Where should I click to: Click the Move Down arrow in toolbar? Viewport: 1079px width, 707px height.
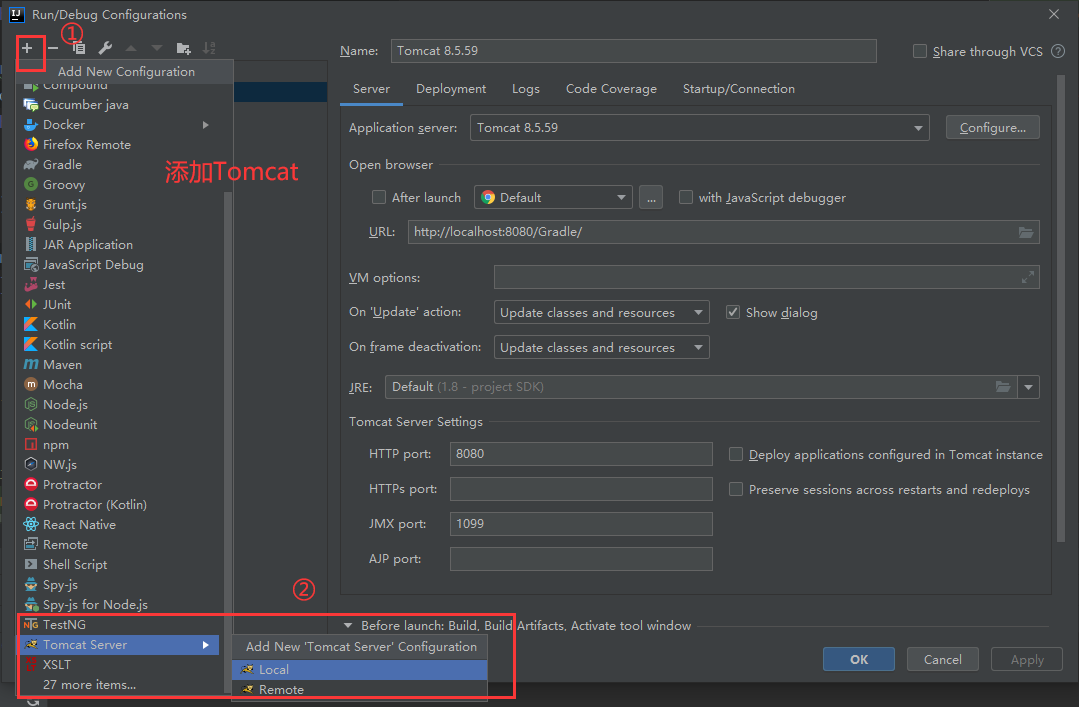point(157,48)
